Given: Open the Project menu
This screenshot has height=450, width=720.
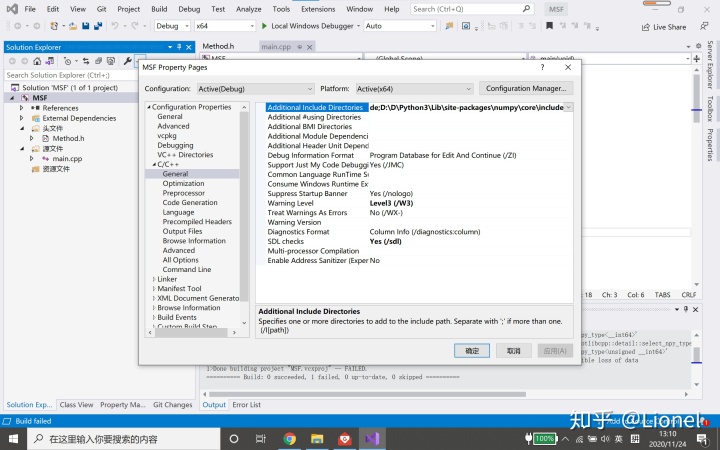Looking at the screenshot, I should tap(129, 9).
